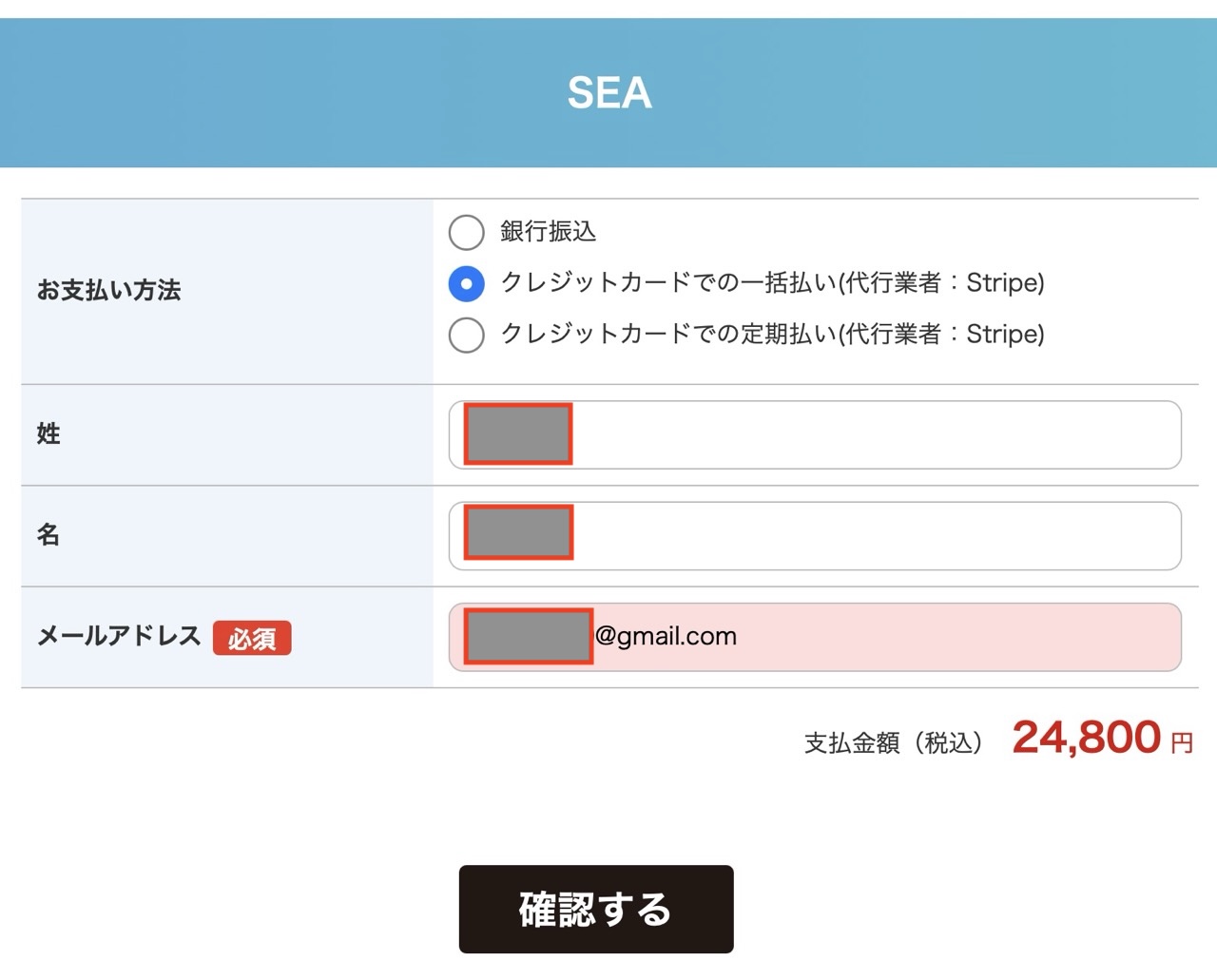Screen dimensions: 1217x980
Task: Click the 姓 field label
Action: tap(48, 434)
